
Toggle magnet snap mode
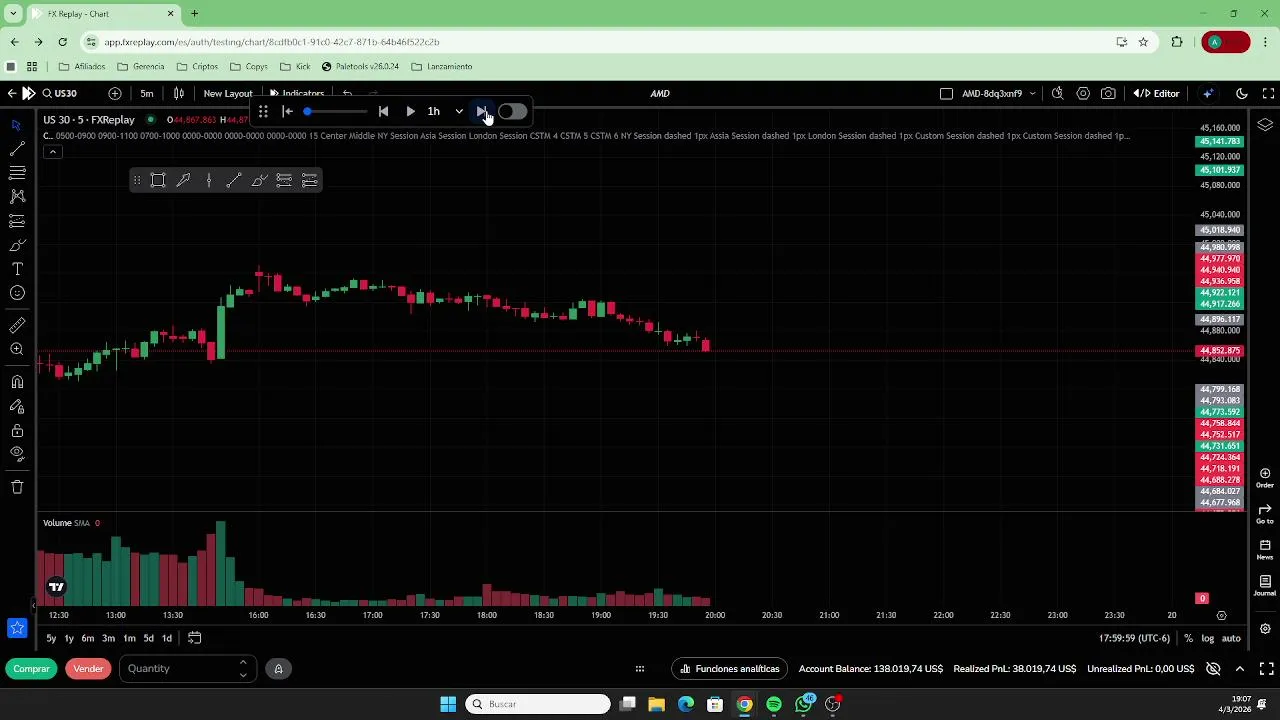pos(17,382)
